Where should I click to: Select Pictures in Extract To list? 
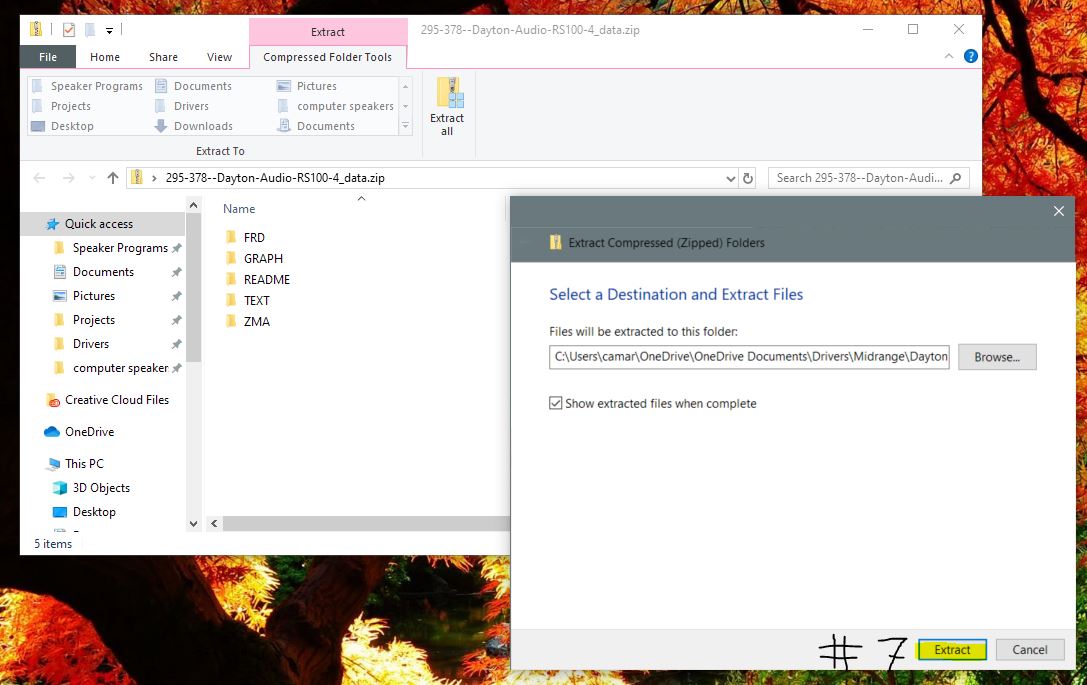306,86
